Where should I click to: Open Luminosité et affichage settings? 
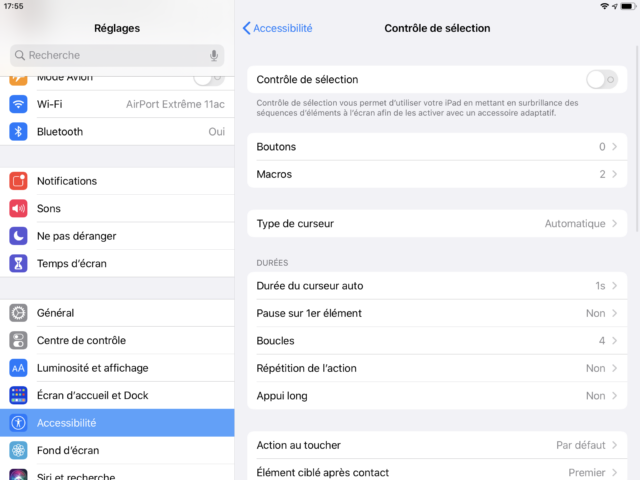[117, 368]
